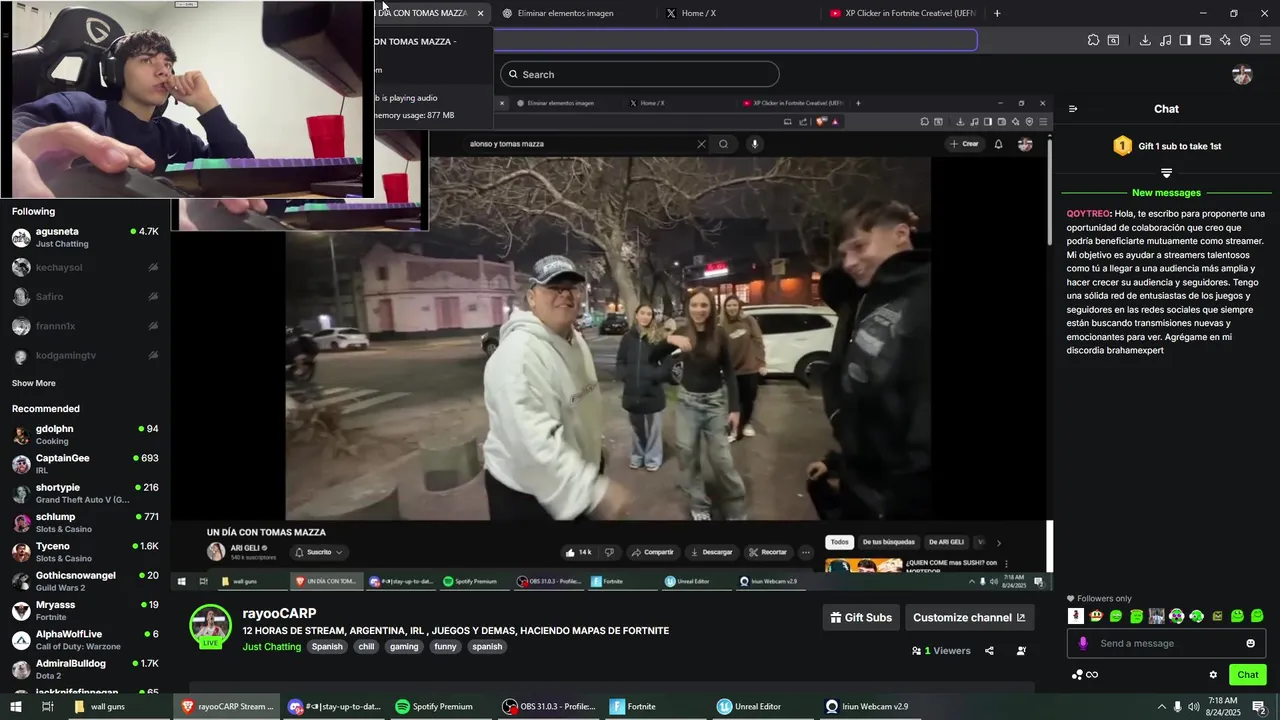The width and height of the screenshot is (1280, 720).
Task: Open the Just Chatting category link
Action: pos(272,647)
